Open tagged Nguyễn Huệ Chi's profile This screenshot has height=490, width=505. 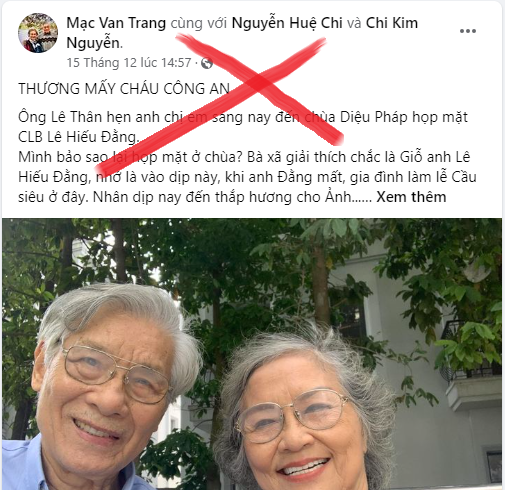point(287,23)
